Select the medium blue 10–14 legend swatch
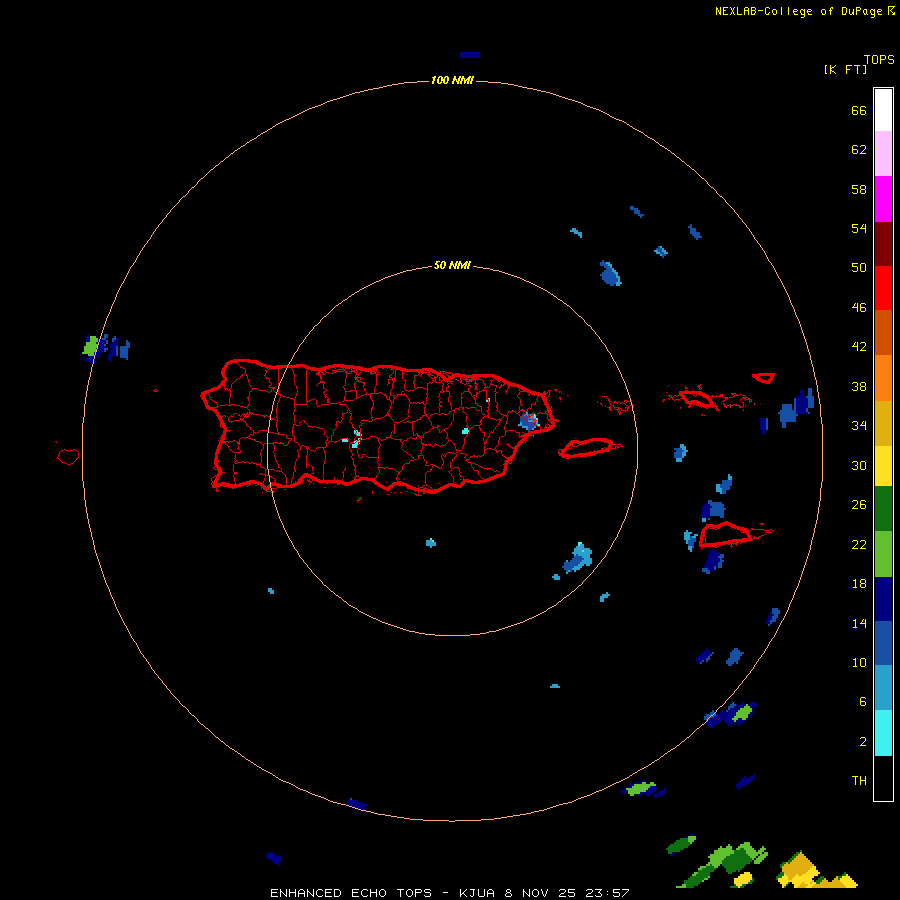Screen dimensions: 900x900 coord(883,643)
